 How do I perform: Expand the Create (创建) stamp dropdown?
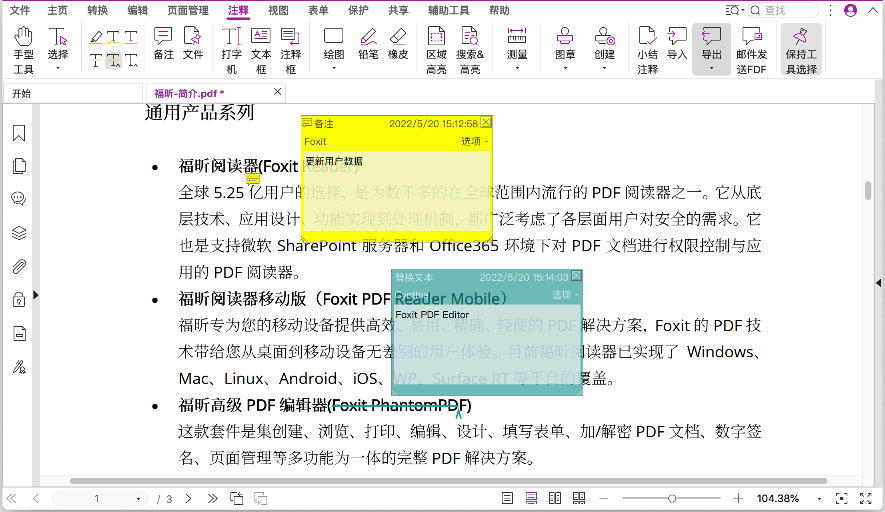(x=604, y=68)
